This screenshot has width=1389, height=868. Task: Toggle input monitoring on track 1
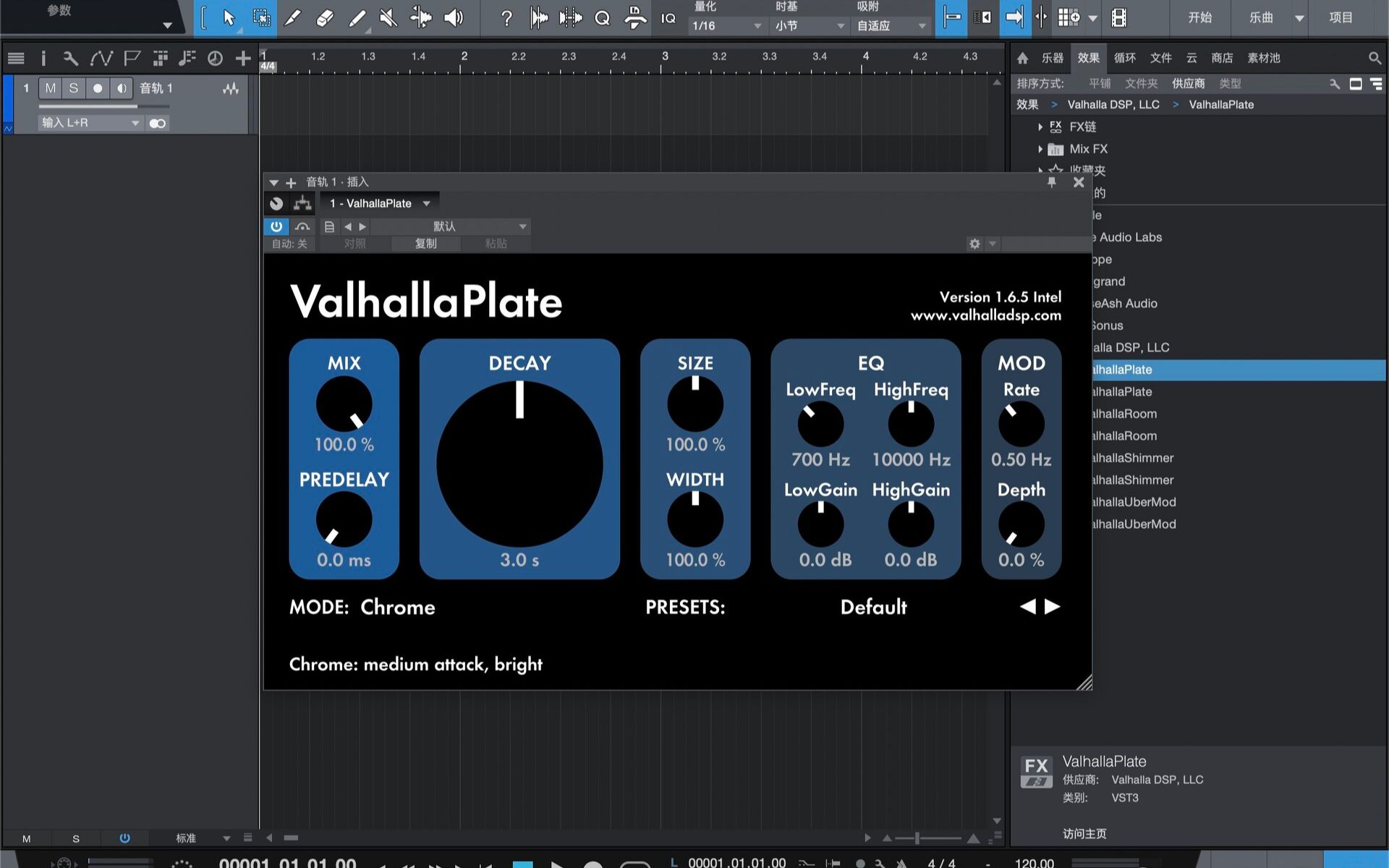pos(122,88)
